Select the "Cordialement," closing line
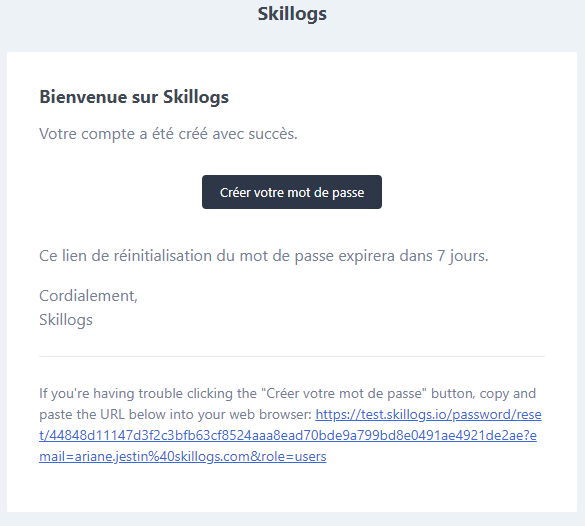Viewport: 585px width, 526px height. pyautogui.click(x=88, y=296)
